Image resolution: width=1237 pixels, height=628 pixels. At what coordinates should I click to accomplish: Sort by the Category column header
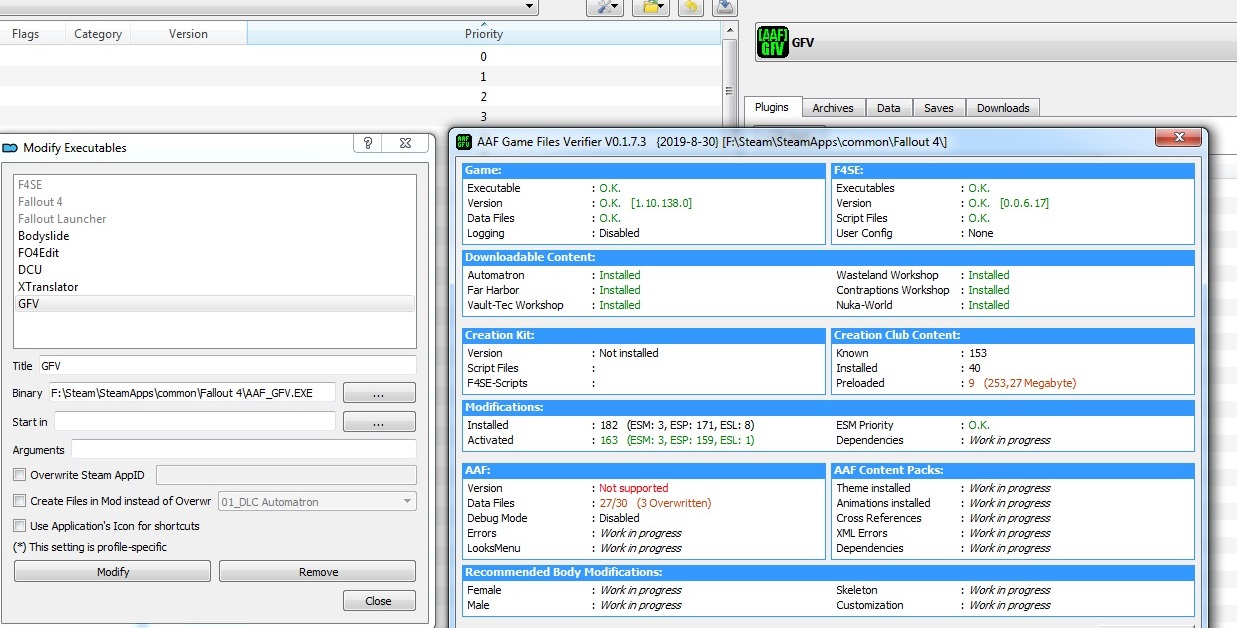(98, 34)
